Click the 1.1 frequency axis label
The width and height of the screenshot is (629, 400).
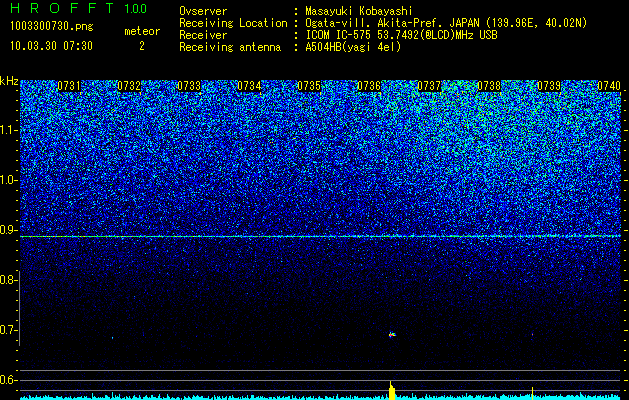coord(7,130)
